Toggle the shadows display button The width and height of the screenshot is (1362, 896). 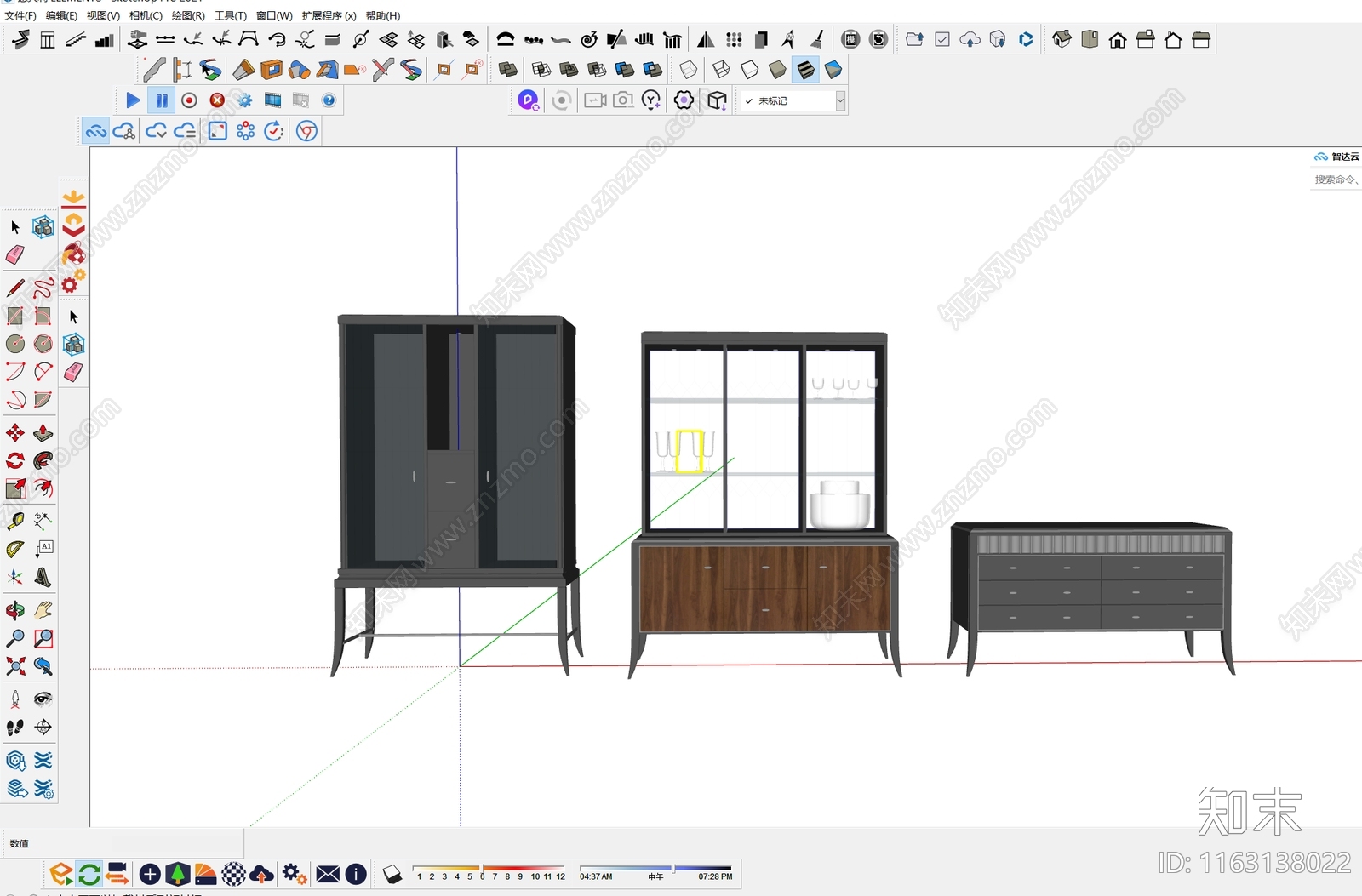(392, 873)
